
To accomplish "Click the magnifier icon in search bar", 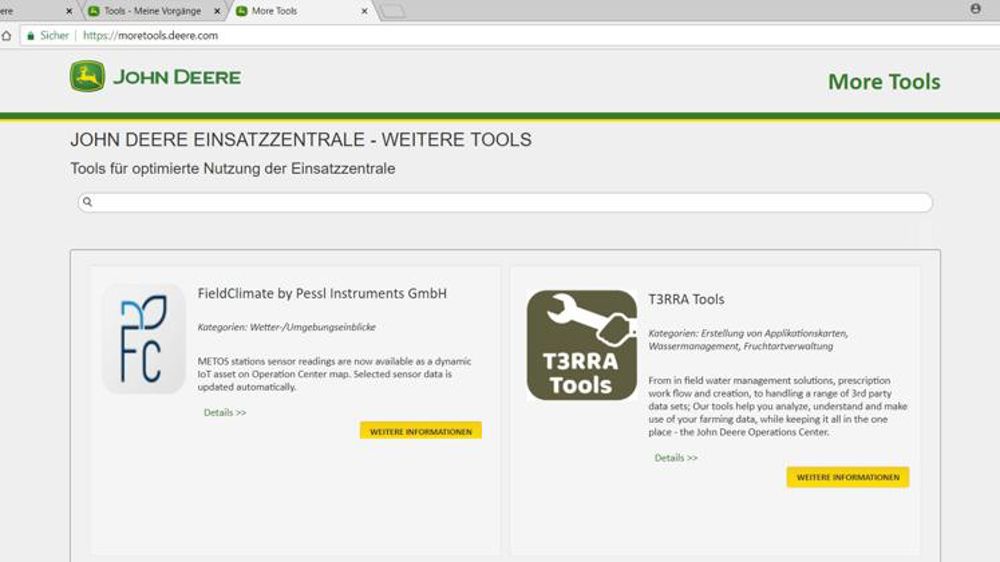I will tap(88, 202).
